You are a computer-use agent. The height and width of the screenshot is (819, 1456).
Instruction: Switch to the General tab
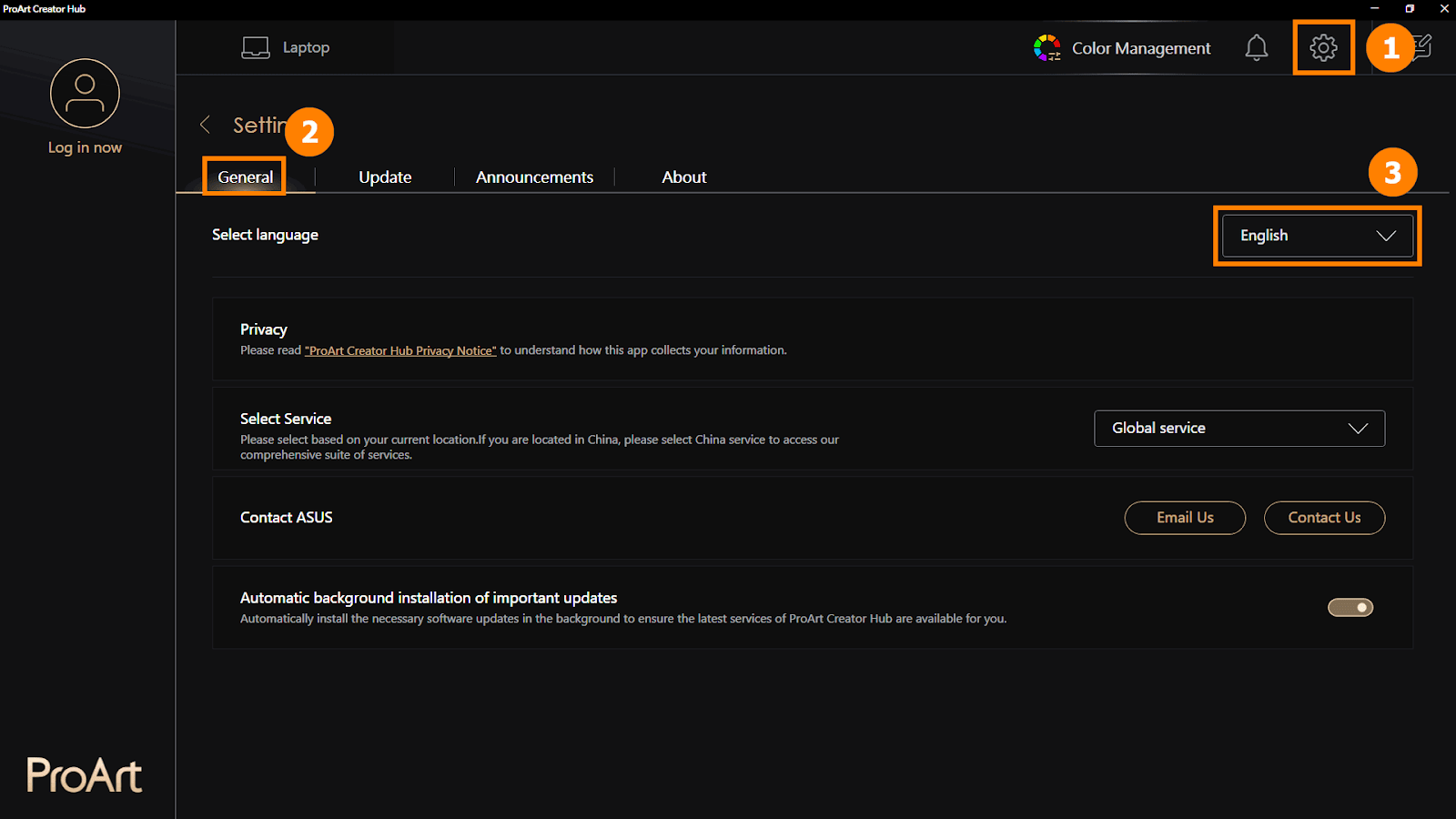245,177
